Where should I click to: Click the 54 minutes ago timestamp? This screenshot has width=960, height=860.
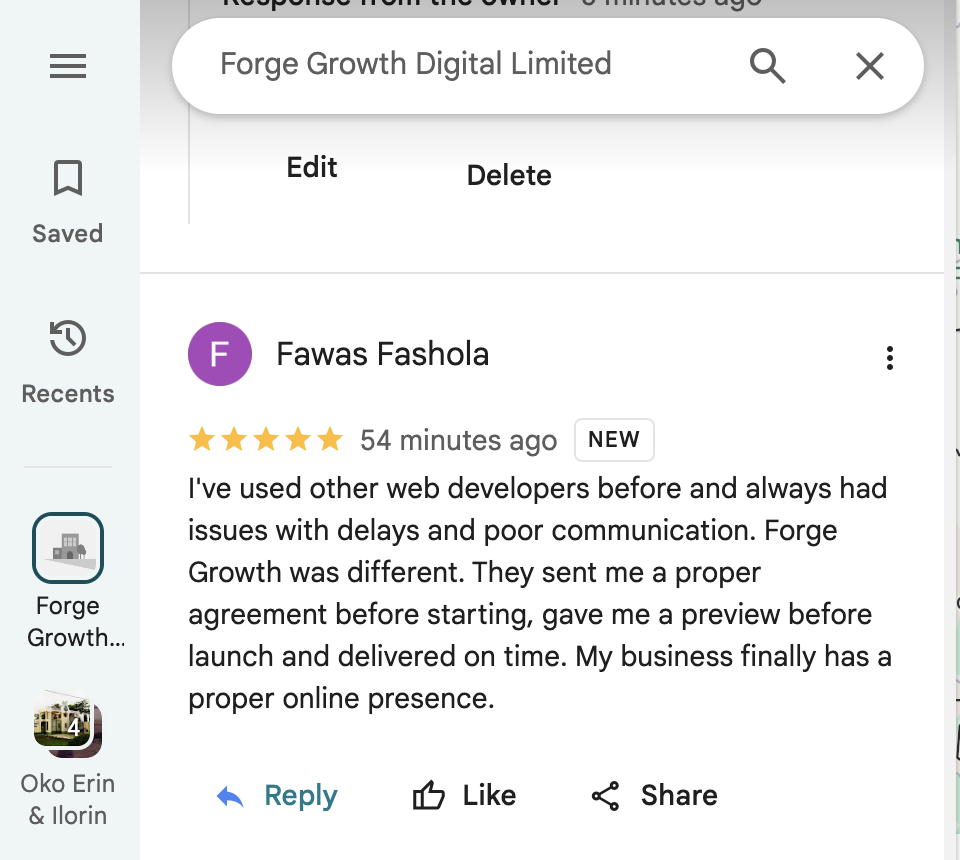(x=458, y=440)
